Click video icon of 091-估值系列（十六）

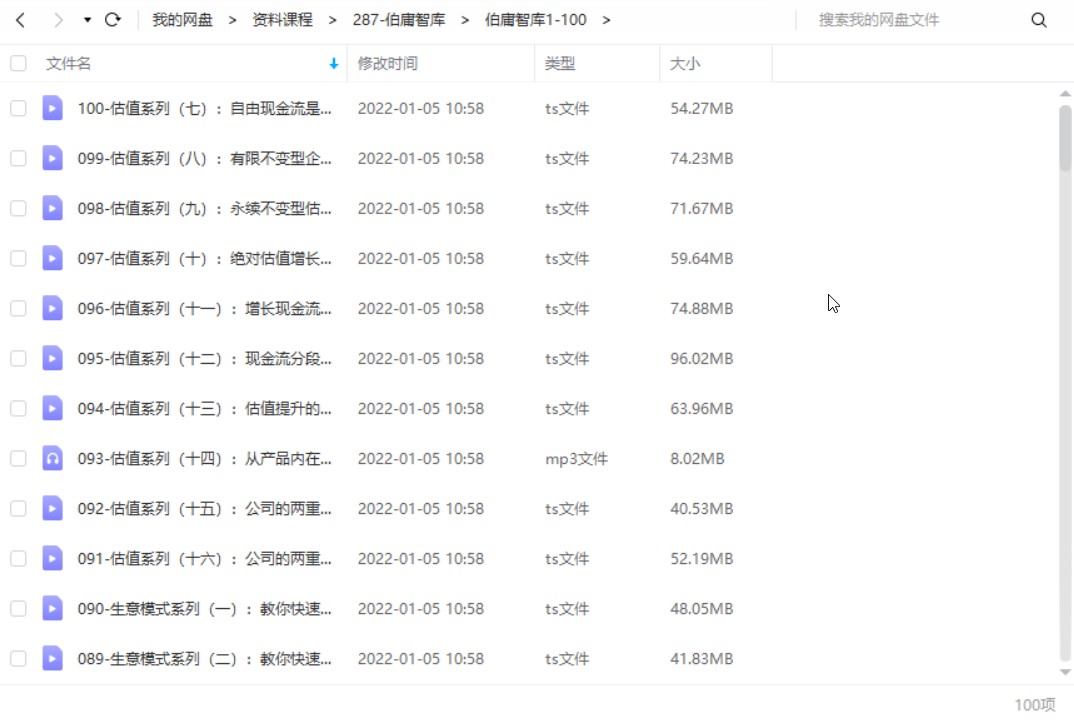52,558
